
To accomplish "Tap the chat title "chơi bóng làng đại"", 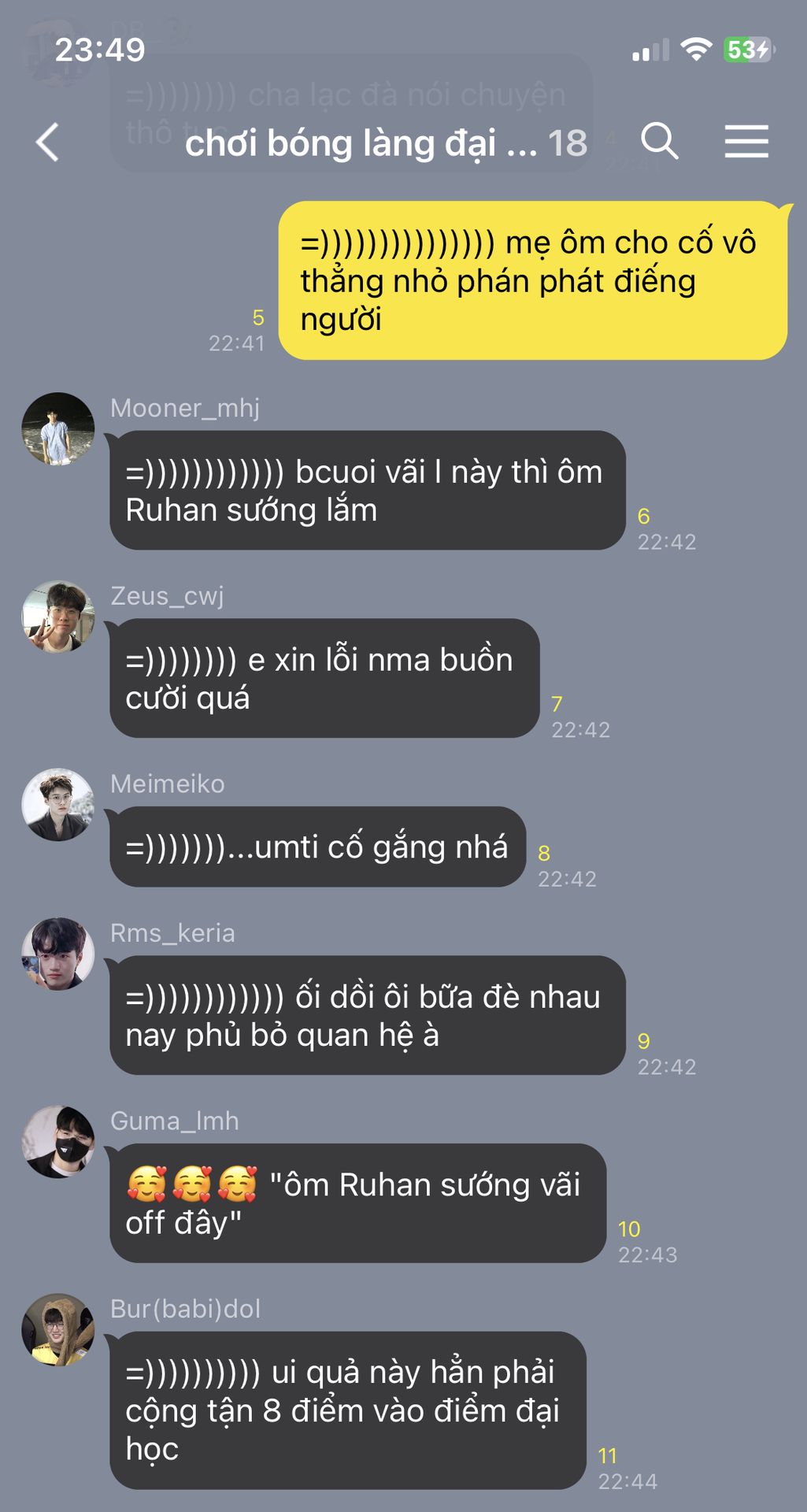I will coord(341,143).
